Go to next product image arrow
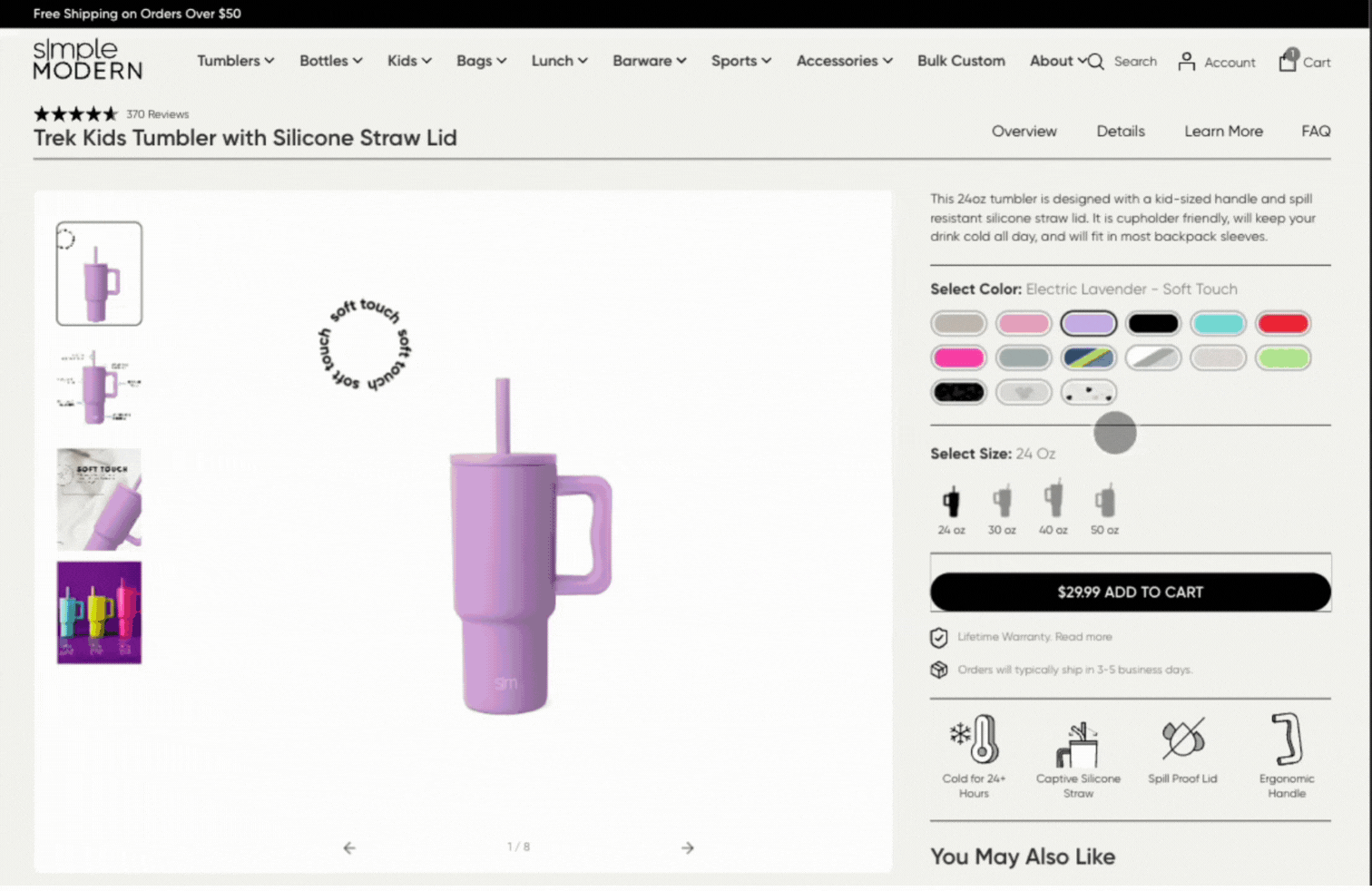 [x=688, y=847]
